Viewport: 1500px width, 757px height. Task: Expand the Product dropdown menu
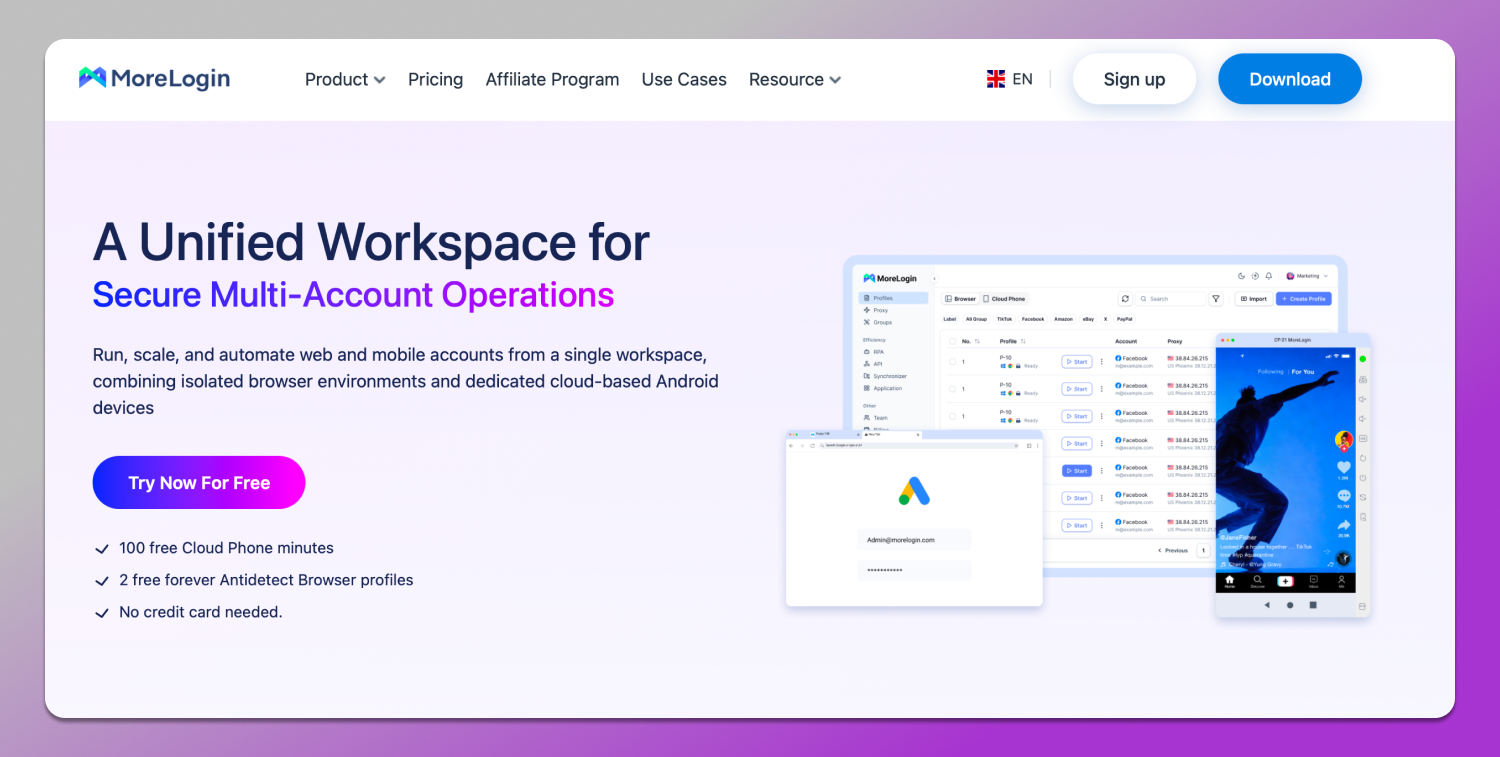pyautogui.click(x=345, y=79)
